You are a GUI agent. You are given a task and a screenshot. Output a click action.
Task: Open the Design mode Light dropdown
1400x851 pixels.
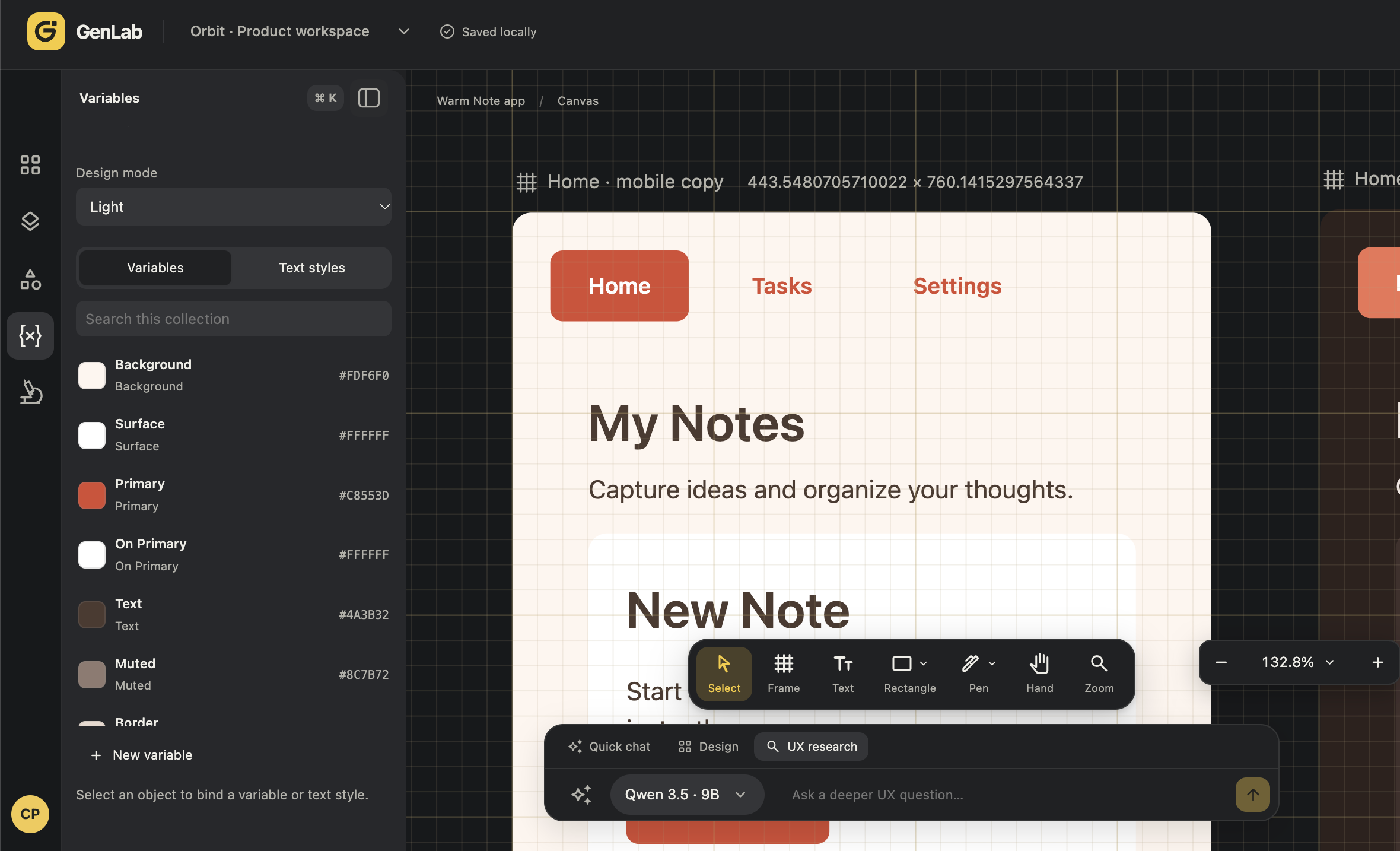tap(234, 207)
